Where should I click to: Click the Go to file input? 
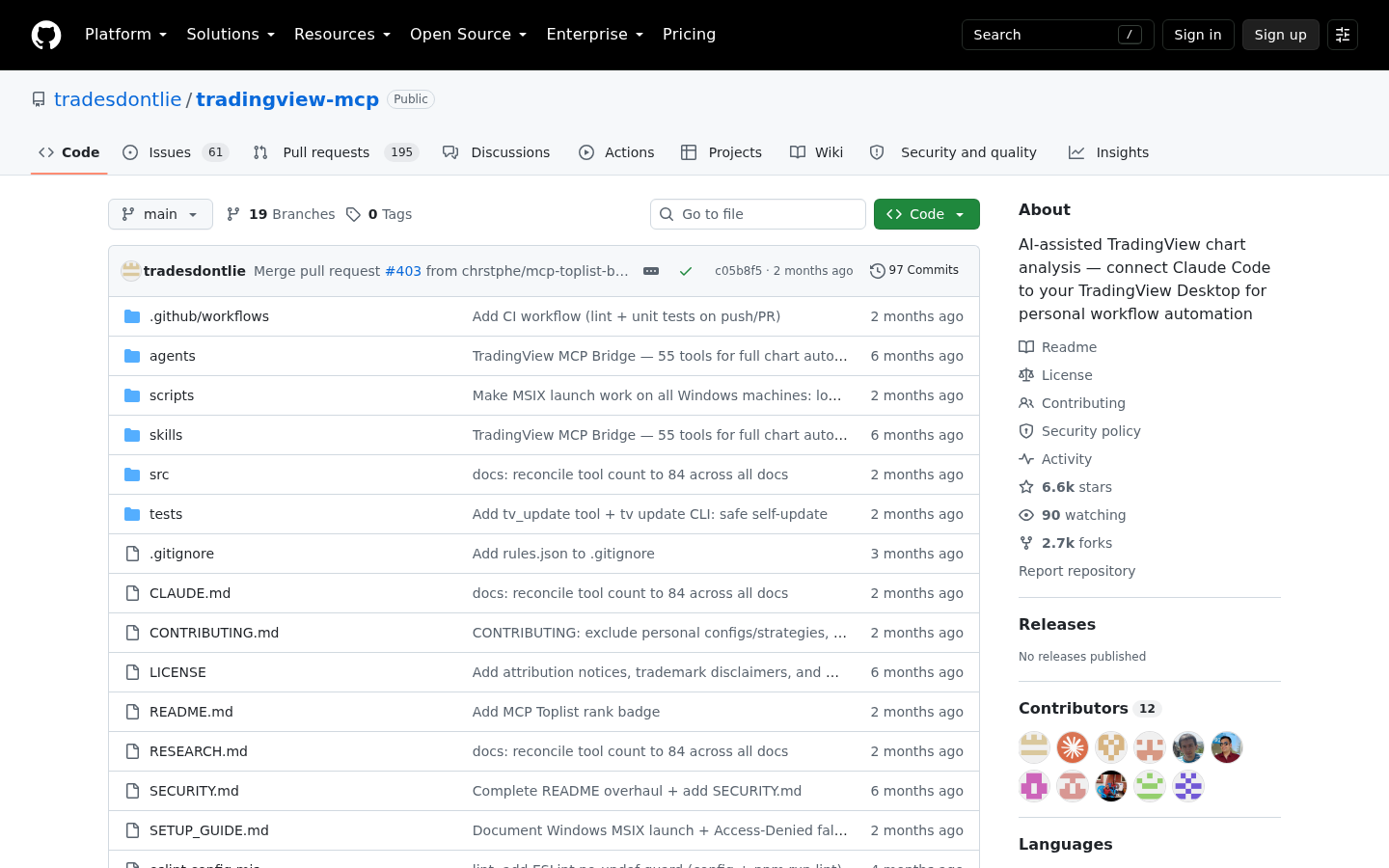(x=758, y=214)
